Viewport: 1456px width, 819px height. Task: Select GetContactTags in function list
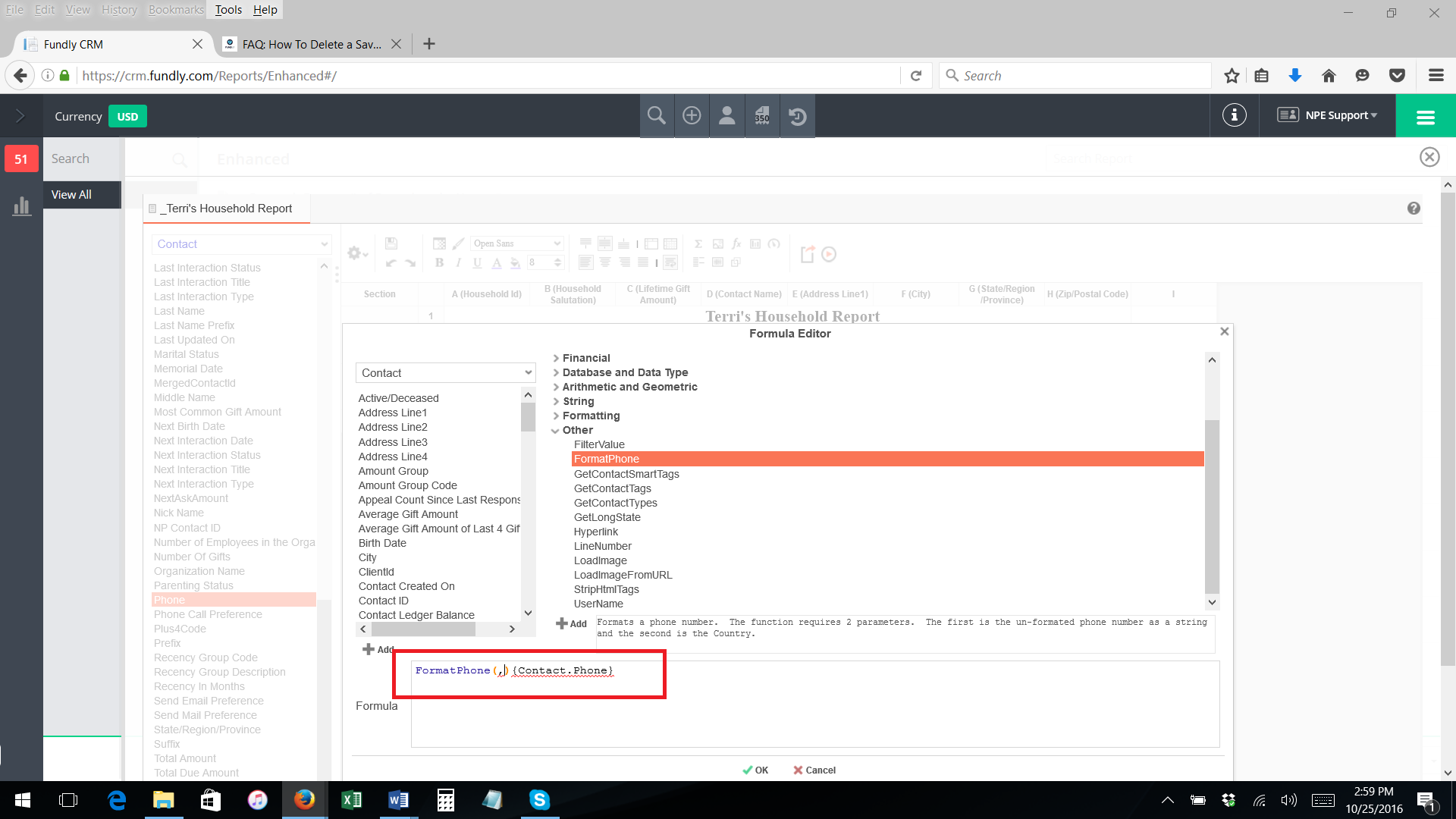click(612, 488)
